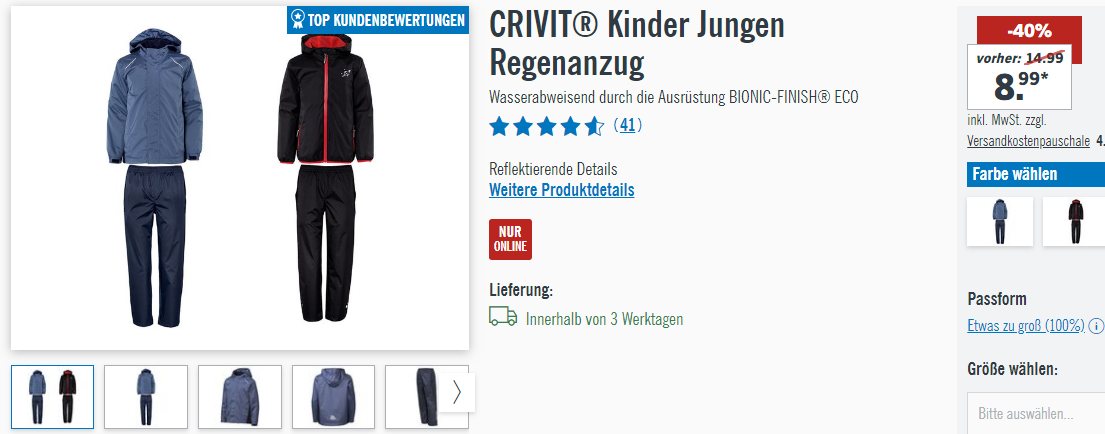Open the 41 reviews link
Image resolution: width=1105 pixels, height=434 pixels.
pyautogui.click(x=628, y=125)
